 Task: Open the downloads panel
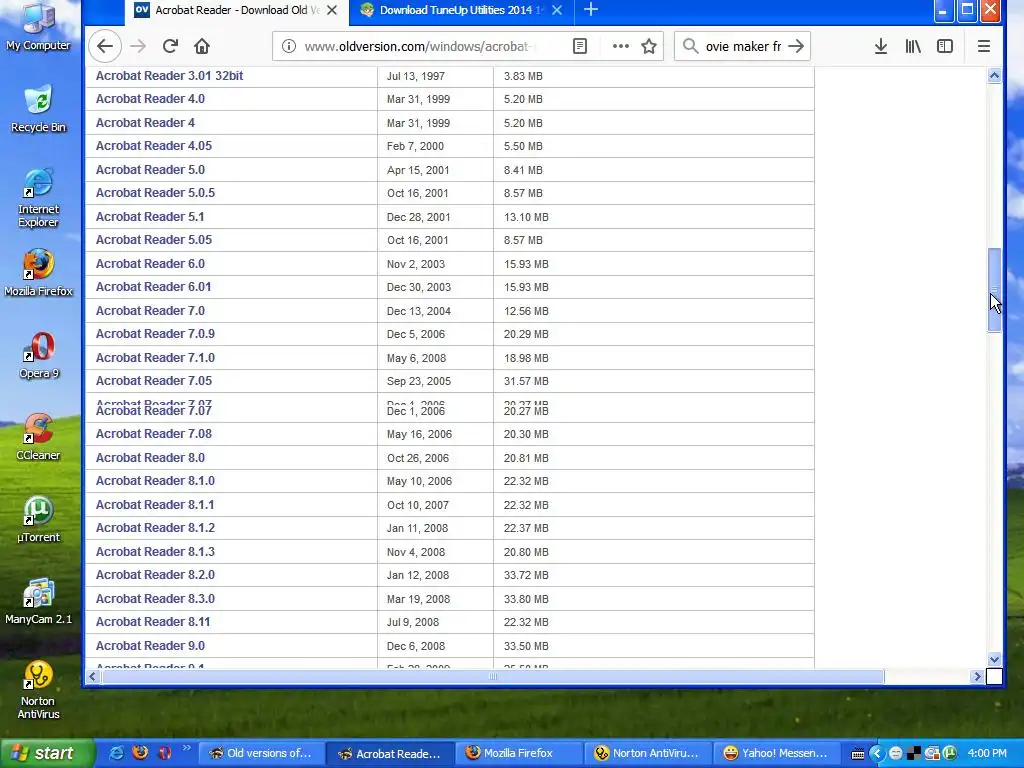(x=880, y=46)
